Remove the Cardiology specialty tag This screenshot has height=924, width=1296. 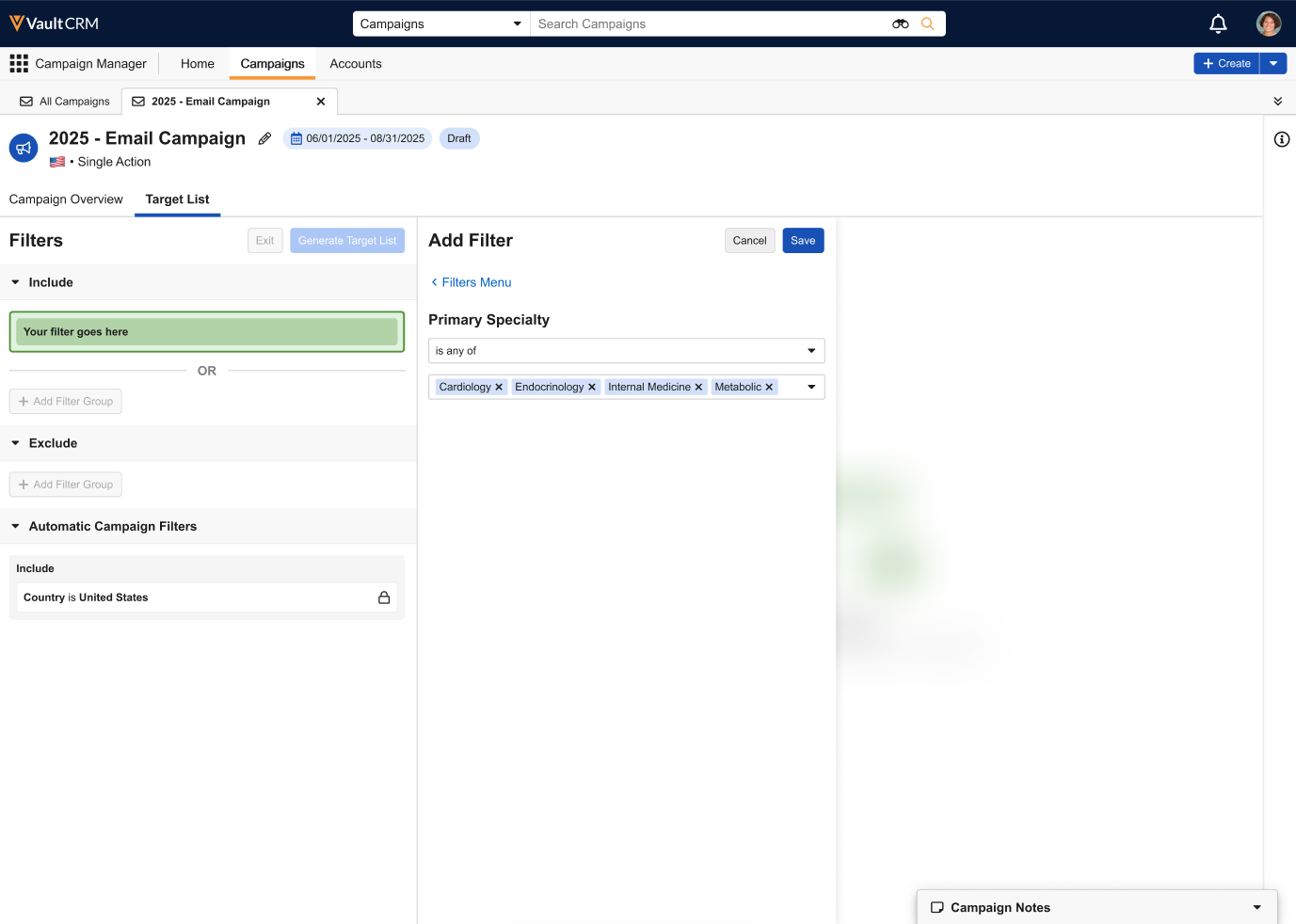pyautogui.click(x=499, y=387)
